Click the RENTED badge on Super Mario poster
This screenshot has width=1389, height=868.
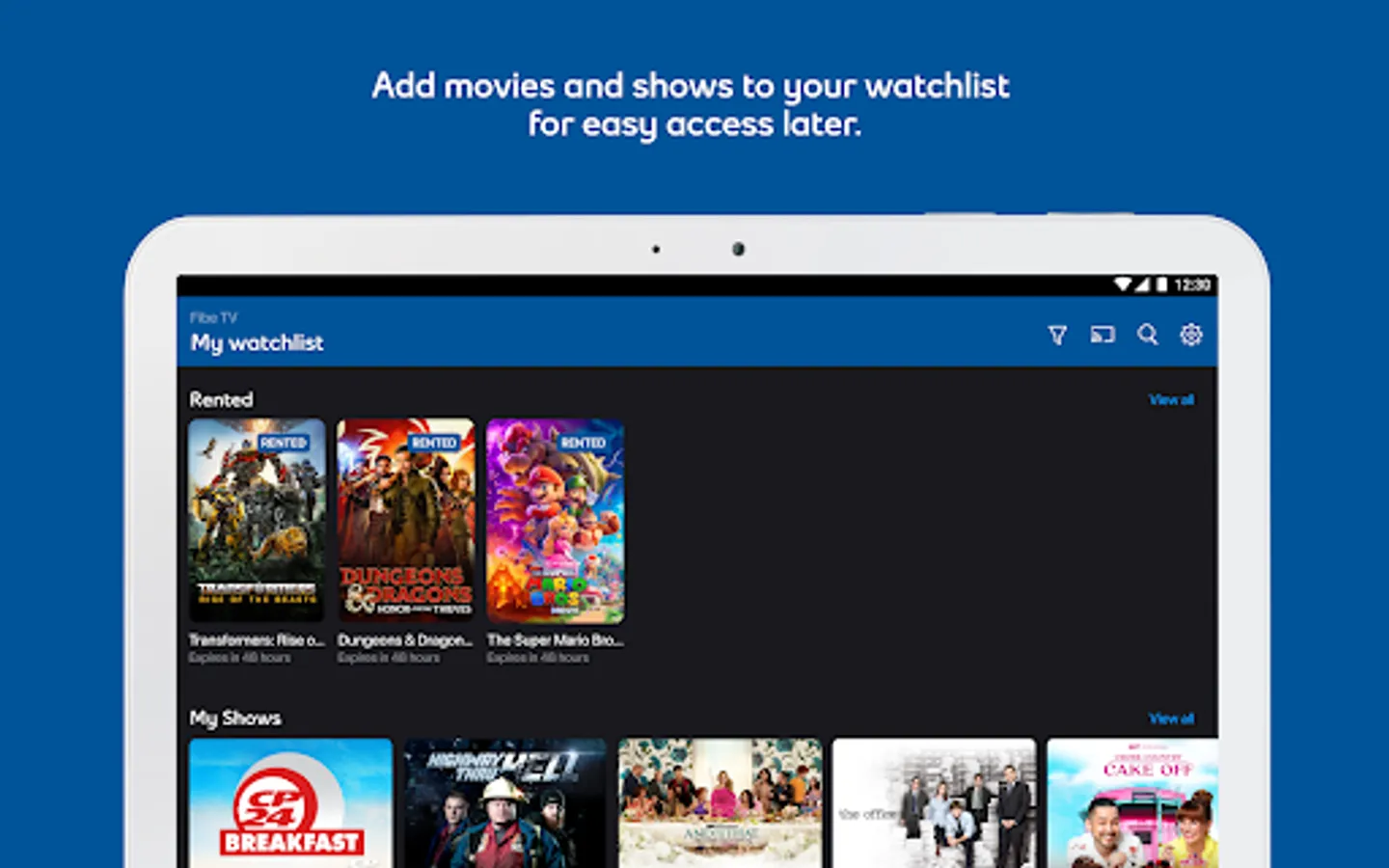click(x=584, y=443)
